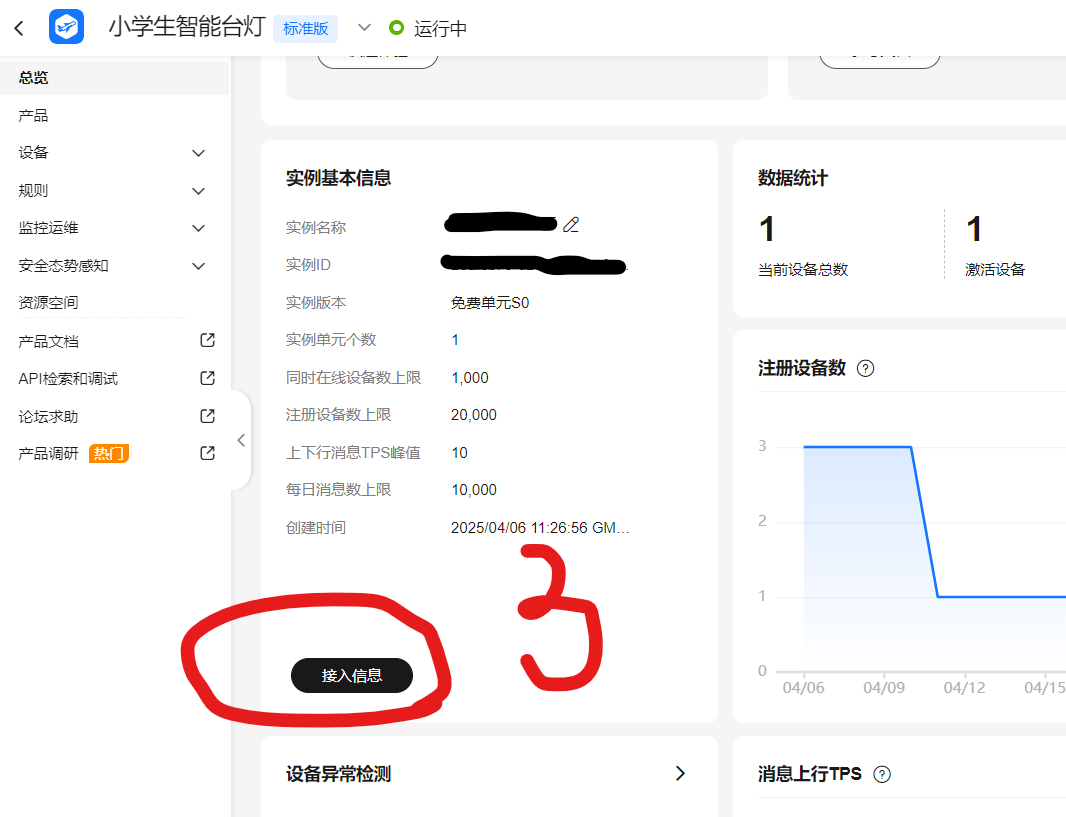This screenshot has height=817, width=1066.
Task: Expand the 设备 sidebar menu
Action: 198,153
